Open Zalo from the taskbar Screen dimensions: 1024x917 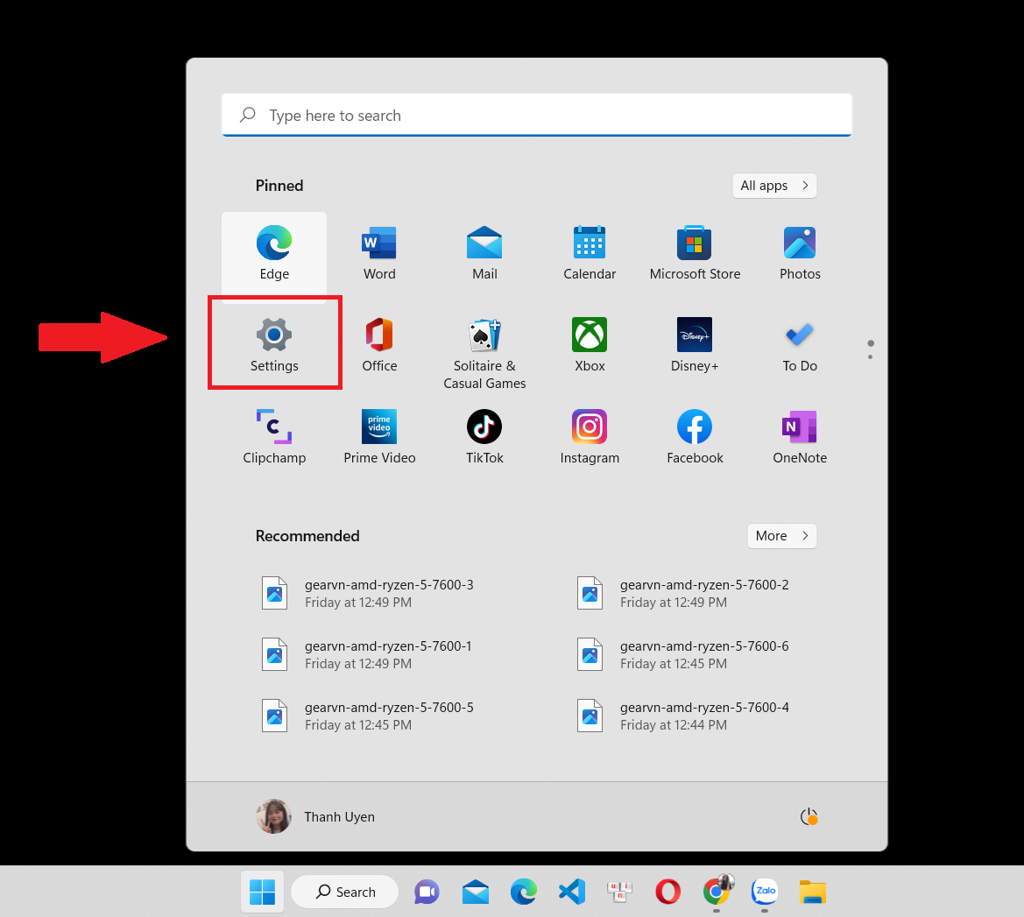coord(764,892)
